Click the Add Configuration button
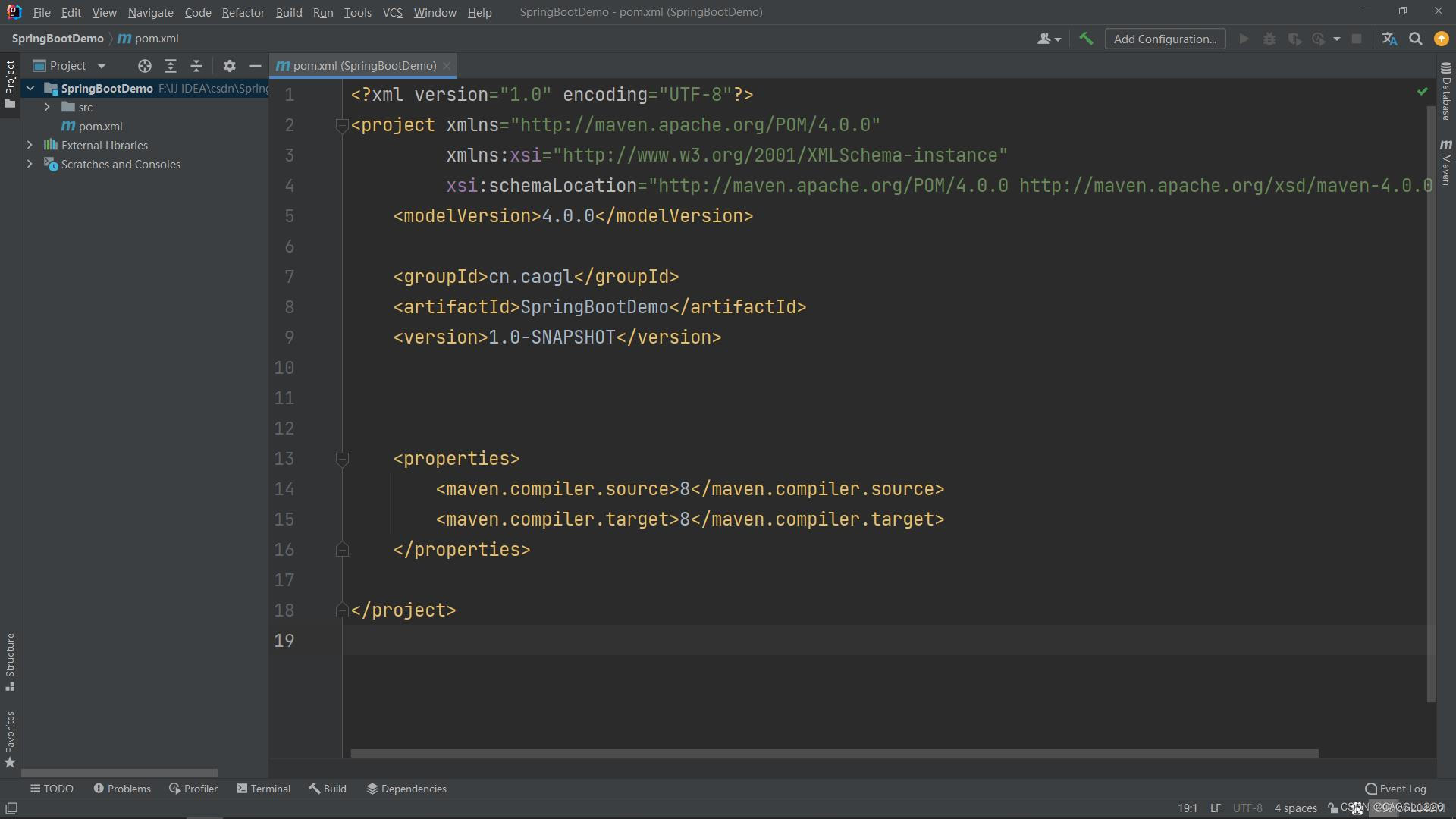The width and height of the screenshot is (1456, 819). point(1165,39)
